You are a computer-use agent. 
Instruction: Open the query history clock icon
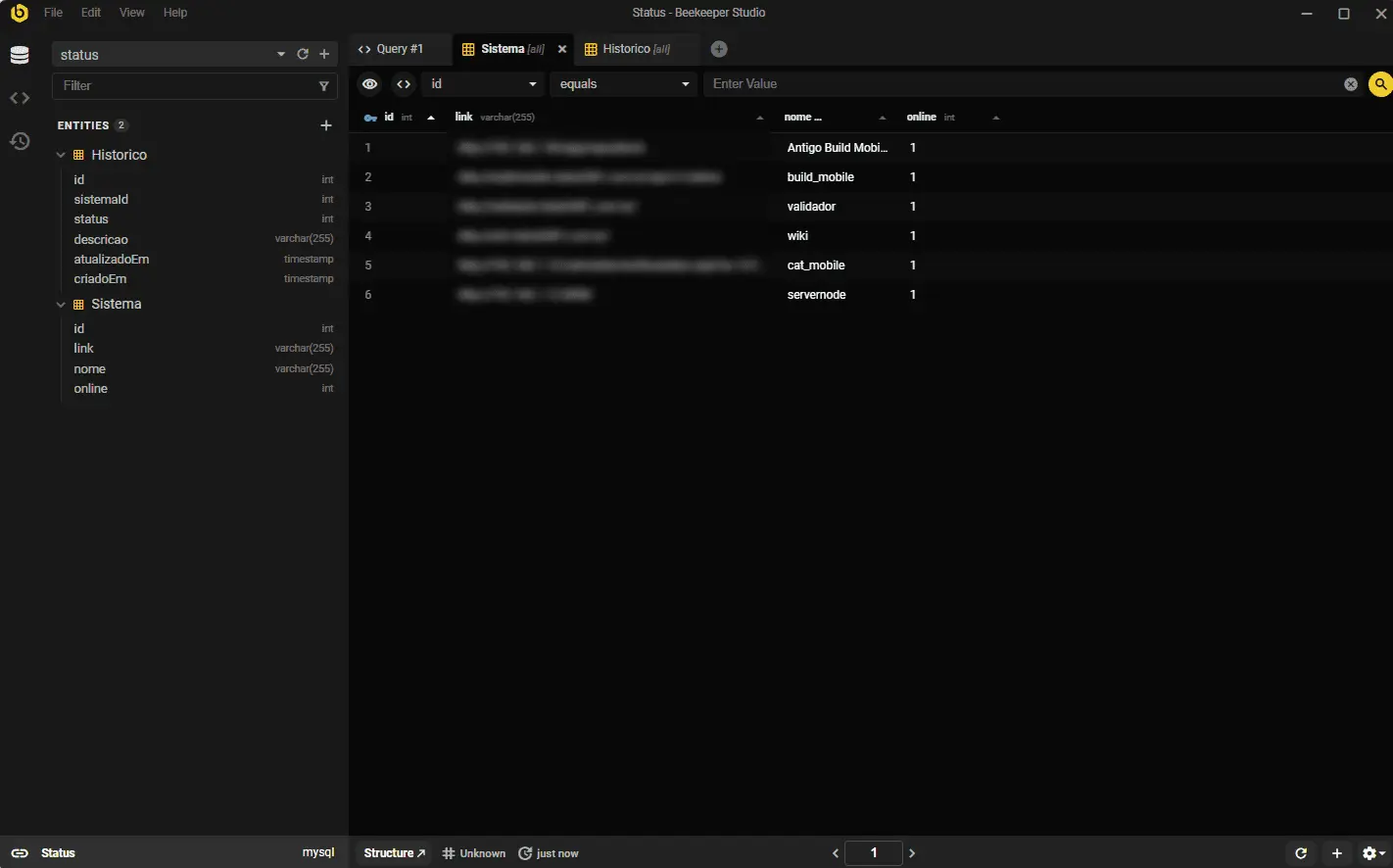click(20, 141)
